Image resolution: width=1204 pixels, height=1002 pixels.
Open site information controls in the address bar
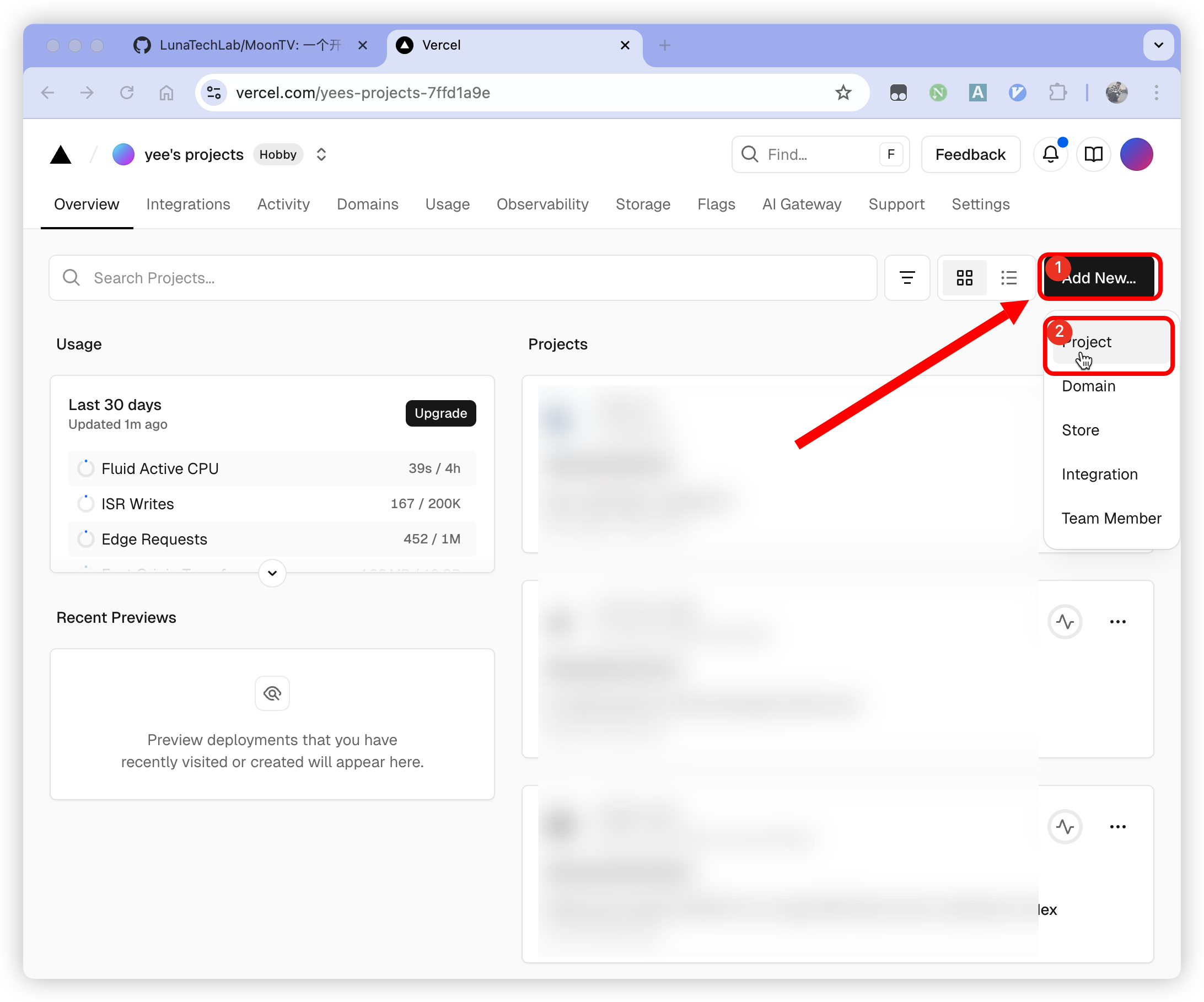[x=214, y=92]
